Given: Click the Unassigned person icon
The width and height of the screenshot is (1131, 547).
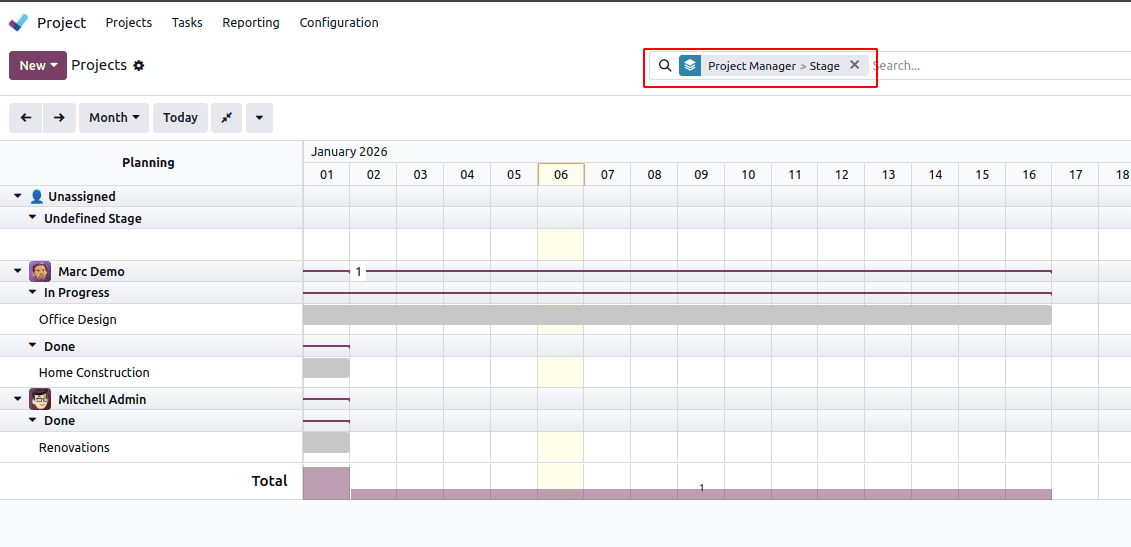Looking at the screenshot, I should [x=37, y=196].
